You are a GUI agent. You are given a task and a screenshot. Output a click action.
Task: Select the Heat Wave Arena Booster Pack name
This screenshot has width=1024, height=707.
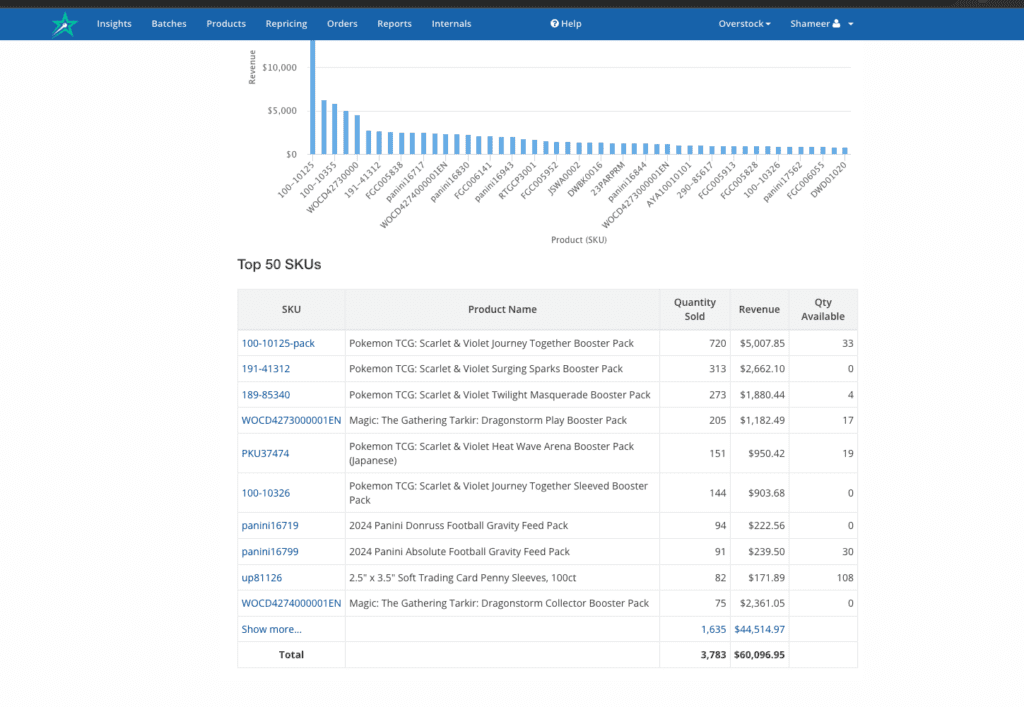pyautogui.click(x=491, y=454)
